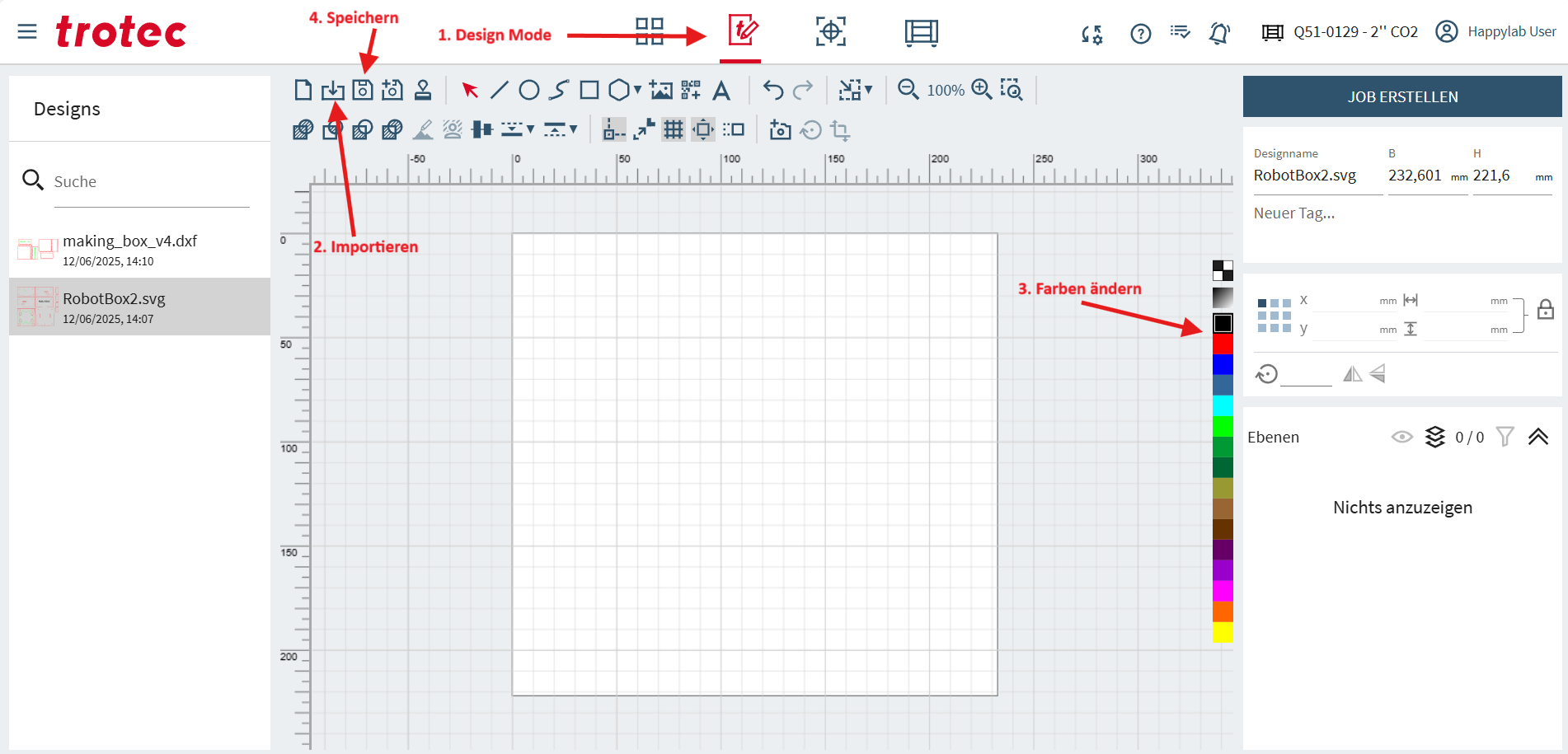
Task: Switch to the Design mode tab
Action: pos(742,31)
